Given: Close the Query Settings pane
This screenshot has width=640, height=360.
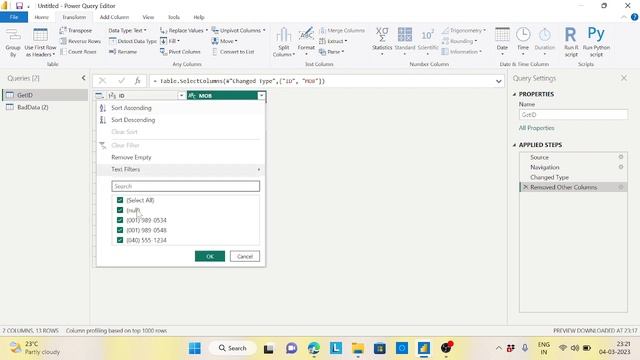Looking at the screenshot, I should [x=624, y=78].
